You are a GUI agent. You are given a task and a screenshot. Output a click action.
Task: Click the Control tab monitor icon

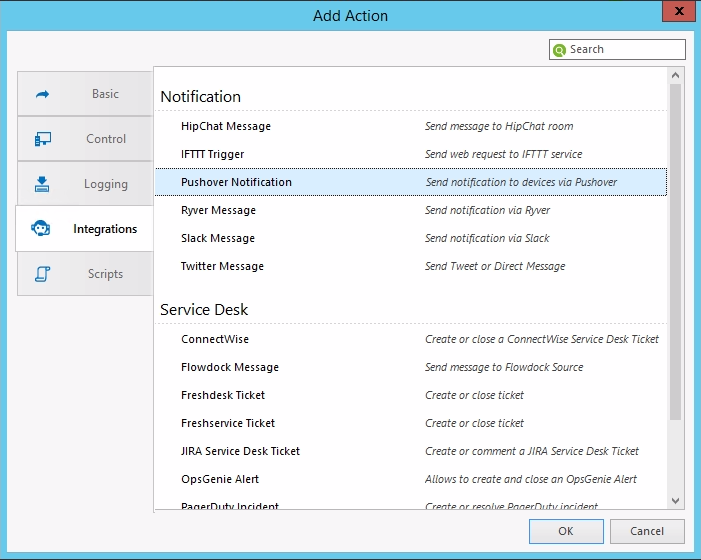click(x=43, y=139)
